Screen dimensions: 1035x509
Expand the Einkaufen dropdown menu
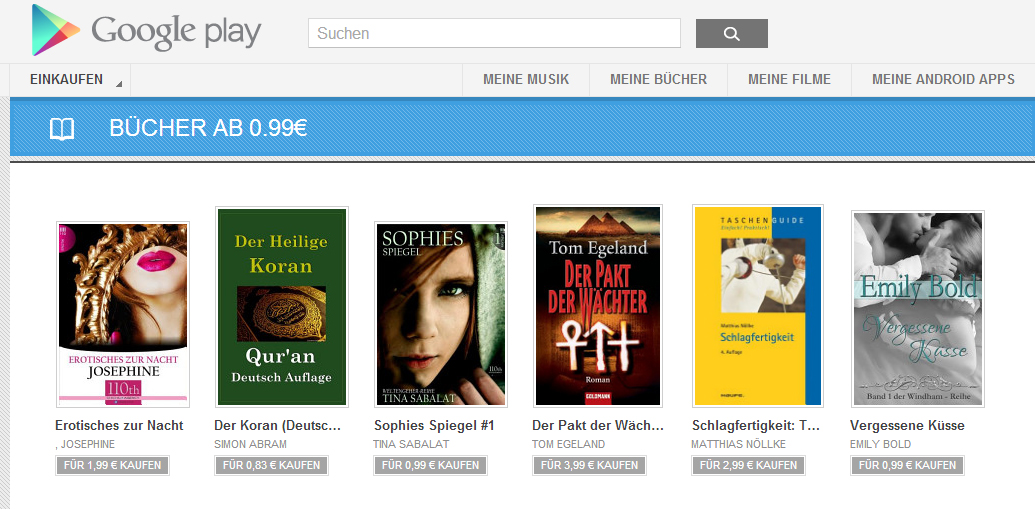[x=70, y=80]
